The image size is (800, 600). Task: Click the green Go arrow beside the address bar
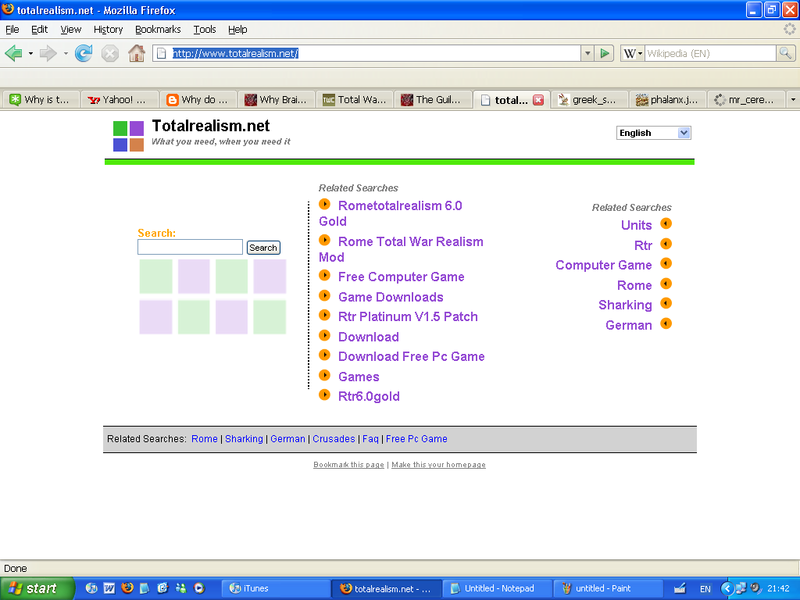click(x=605, y=53)
